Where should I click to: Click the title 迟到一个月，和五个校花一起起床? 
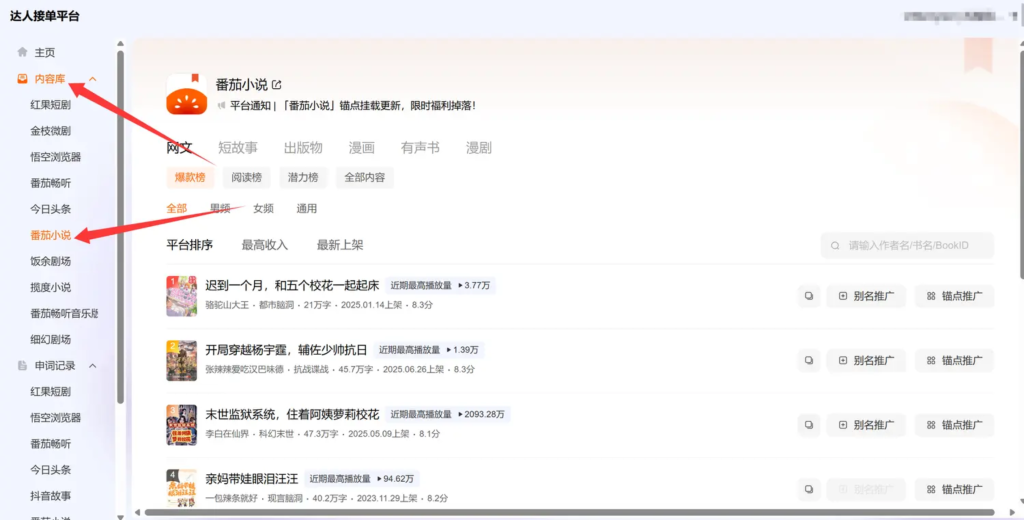[x=292, y=285]
